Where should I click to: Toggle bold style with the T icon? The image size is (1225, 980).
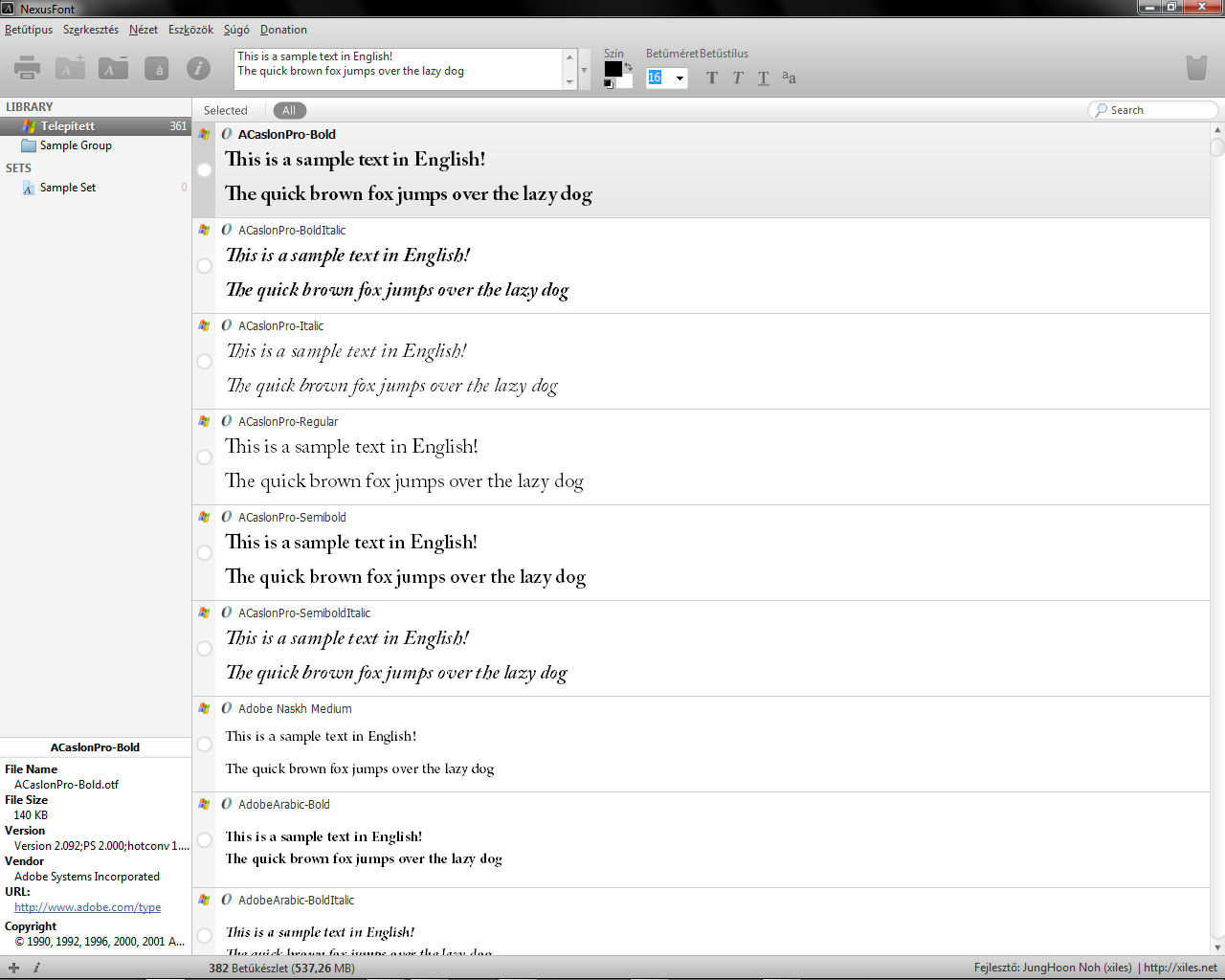click(x=711, y=78)
